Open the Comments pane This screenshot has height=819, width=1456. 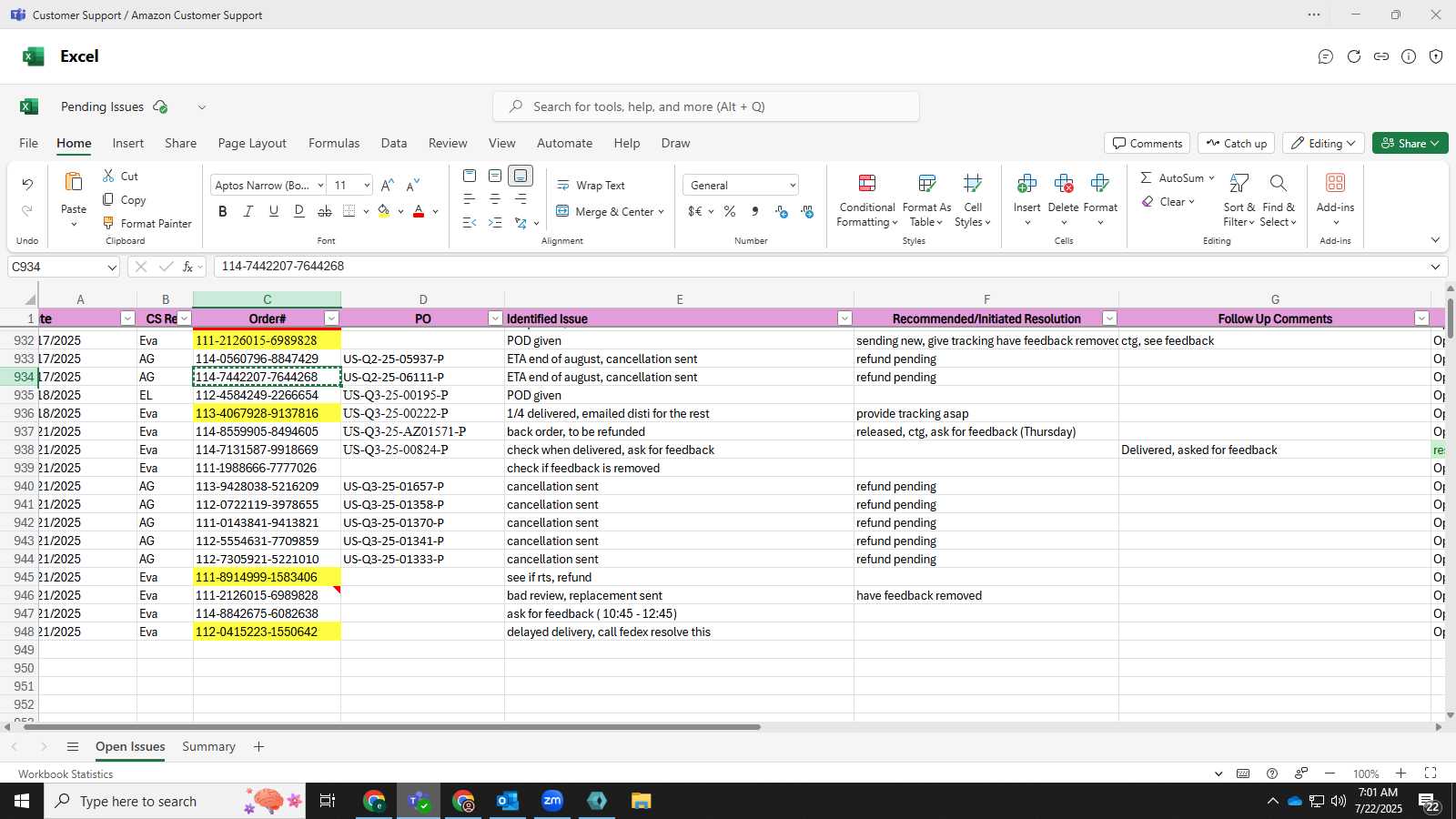1148,144
